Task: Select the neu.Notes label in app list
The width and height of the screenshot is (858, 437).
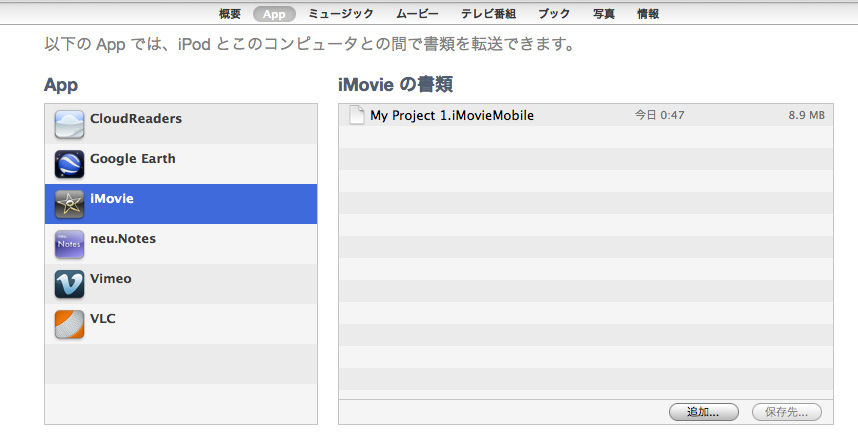Action: (x=123, y=238)
